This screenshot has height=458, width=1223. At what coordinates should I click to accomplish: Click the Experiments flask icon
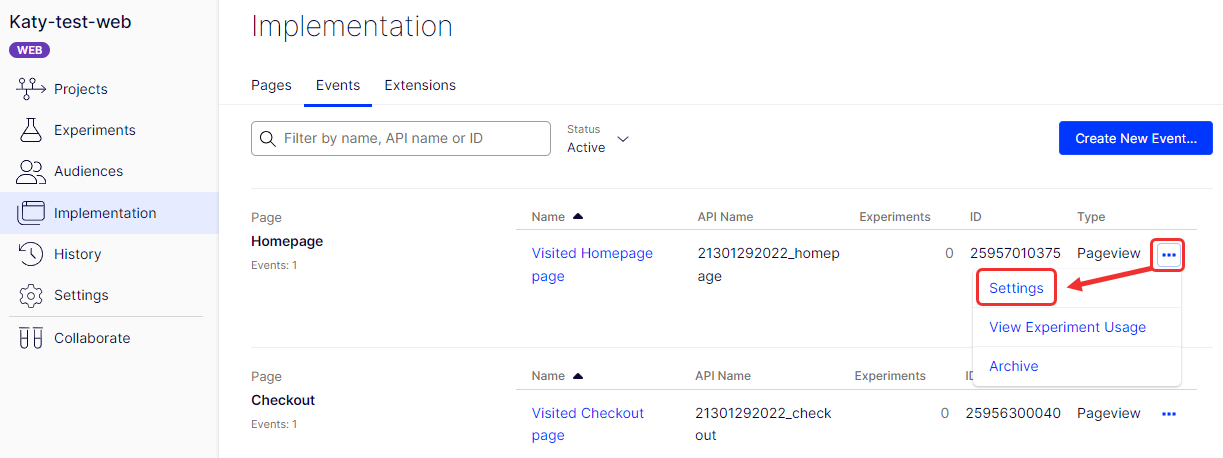[32, 130]
